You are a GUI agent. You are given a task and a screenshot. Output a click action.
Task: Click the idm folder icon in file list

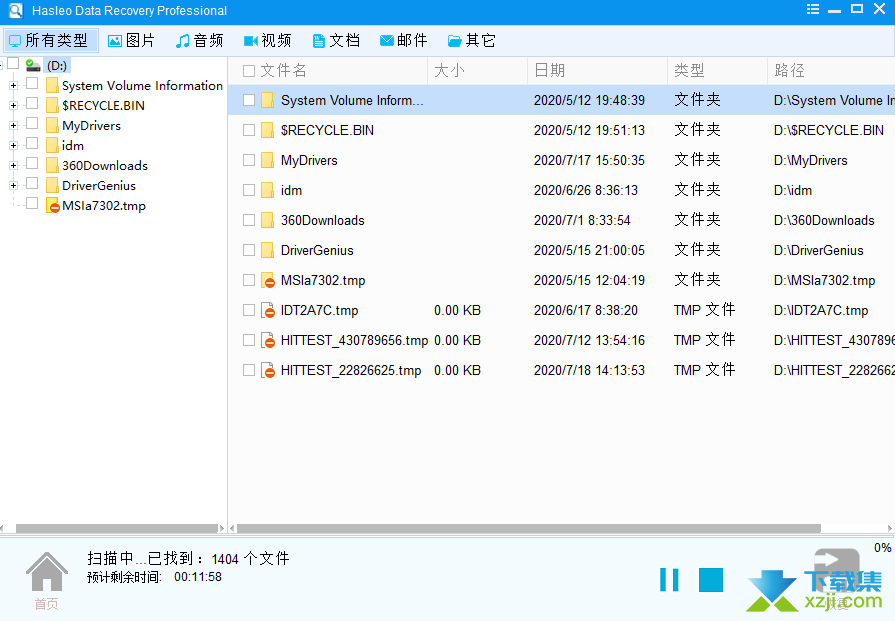point(267,190)
